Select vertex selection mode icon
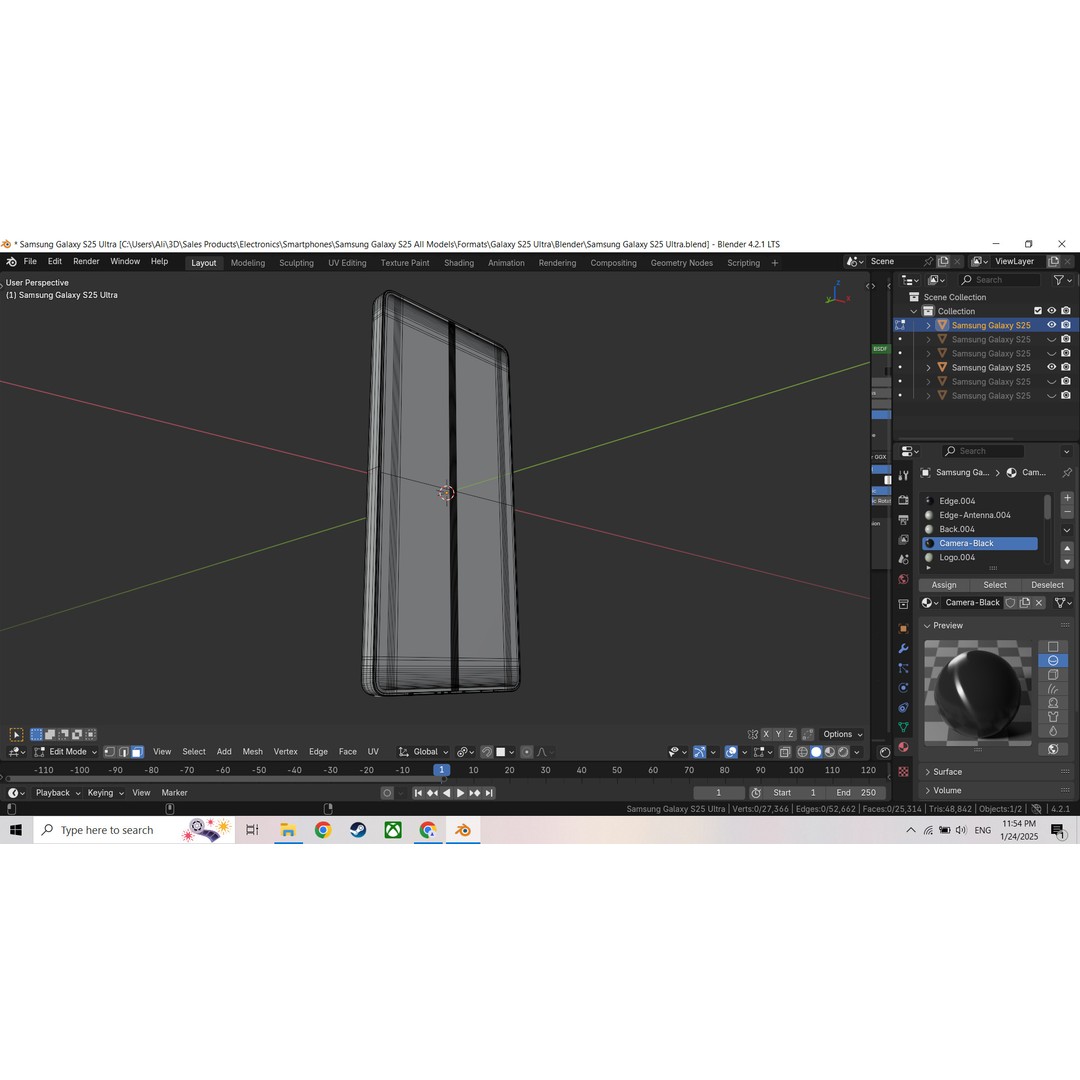1080x1080 pixels. [110, 751]
